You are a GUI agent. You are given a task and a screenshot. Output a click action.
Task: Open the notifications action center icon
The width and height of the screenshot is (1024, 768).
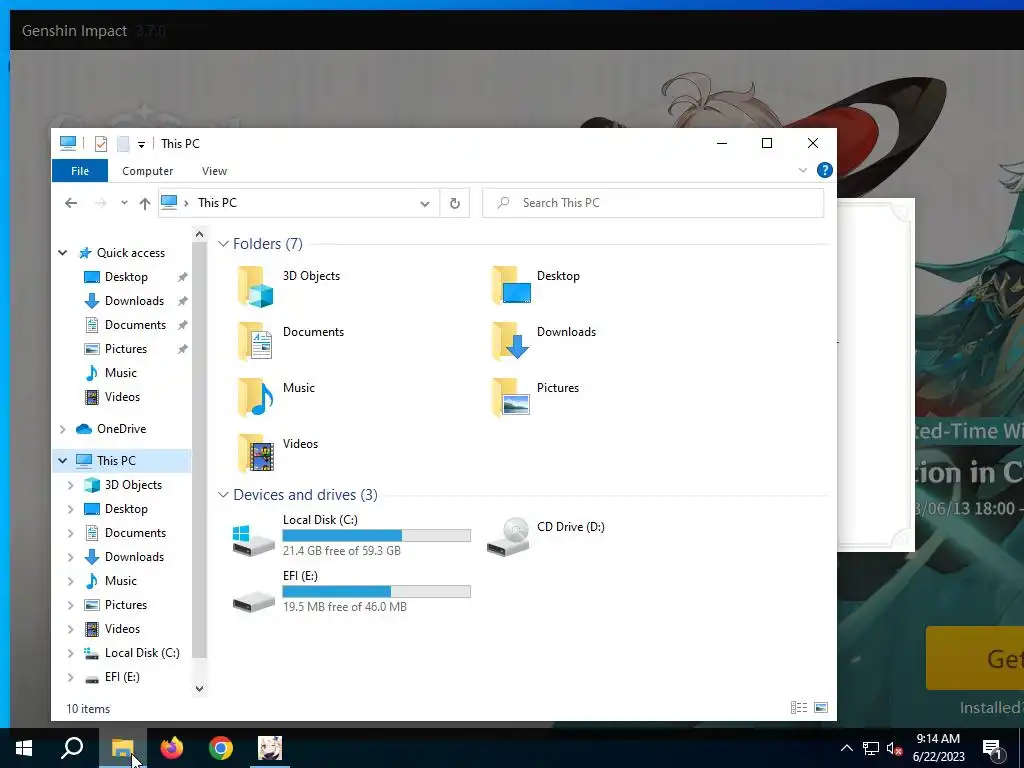993,750
